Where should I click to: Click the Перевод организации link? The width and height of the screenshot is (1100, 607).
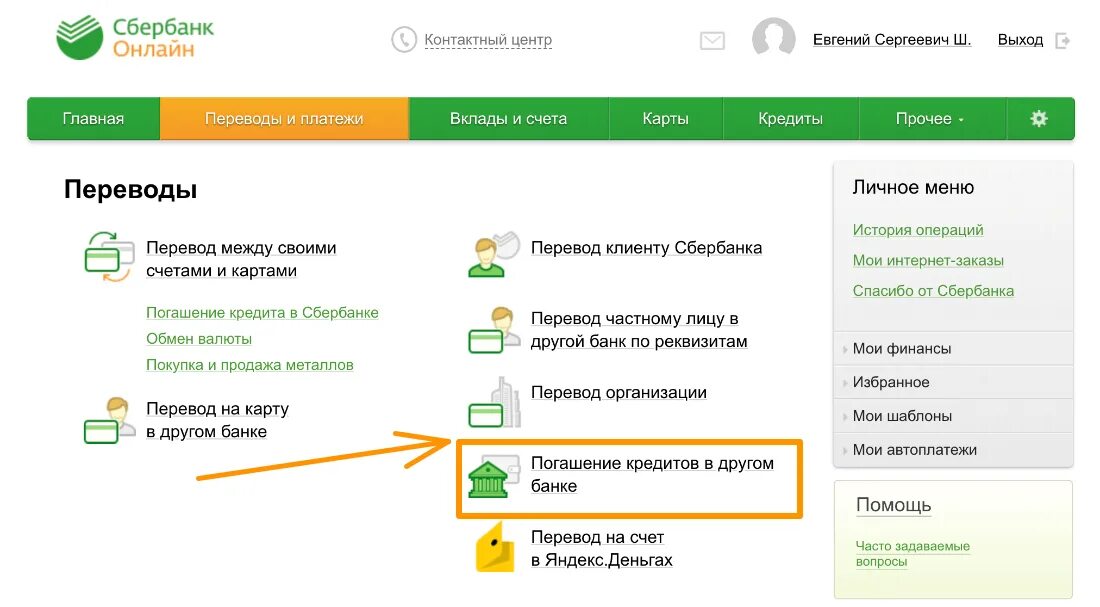[619, 392]
